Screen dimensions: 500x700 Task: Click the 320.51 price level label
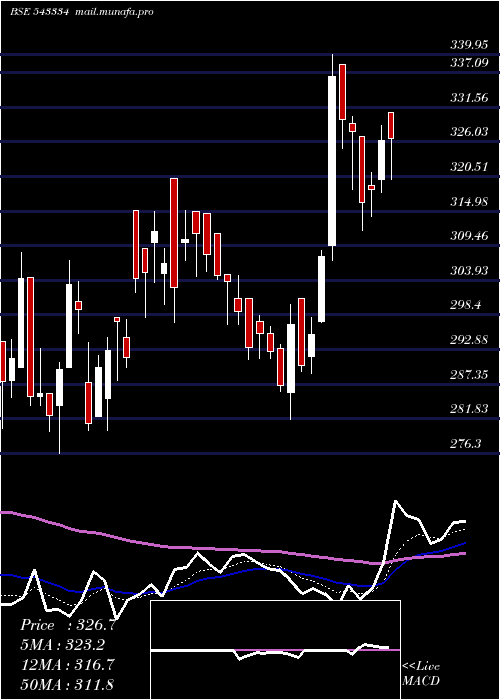tap(469, 167)
